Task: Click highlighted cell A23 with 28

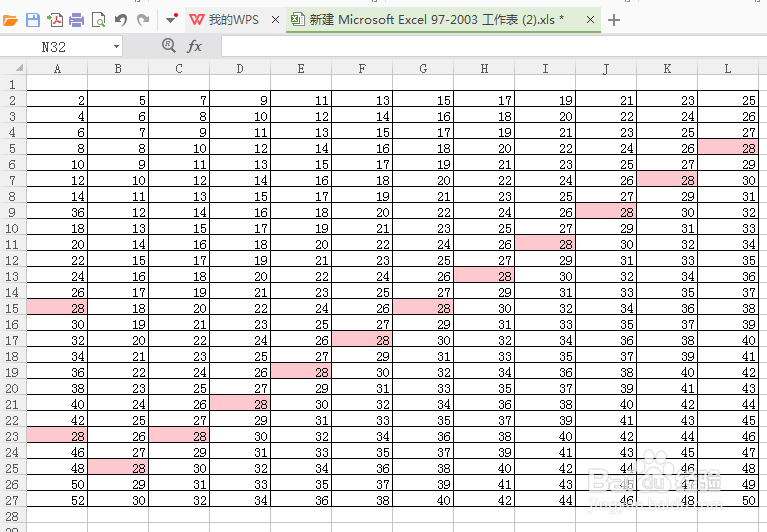Action: (57, 436)
